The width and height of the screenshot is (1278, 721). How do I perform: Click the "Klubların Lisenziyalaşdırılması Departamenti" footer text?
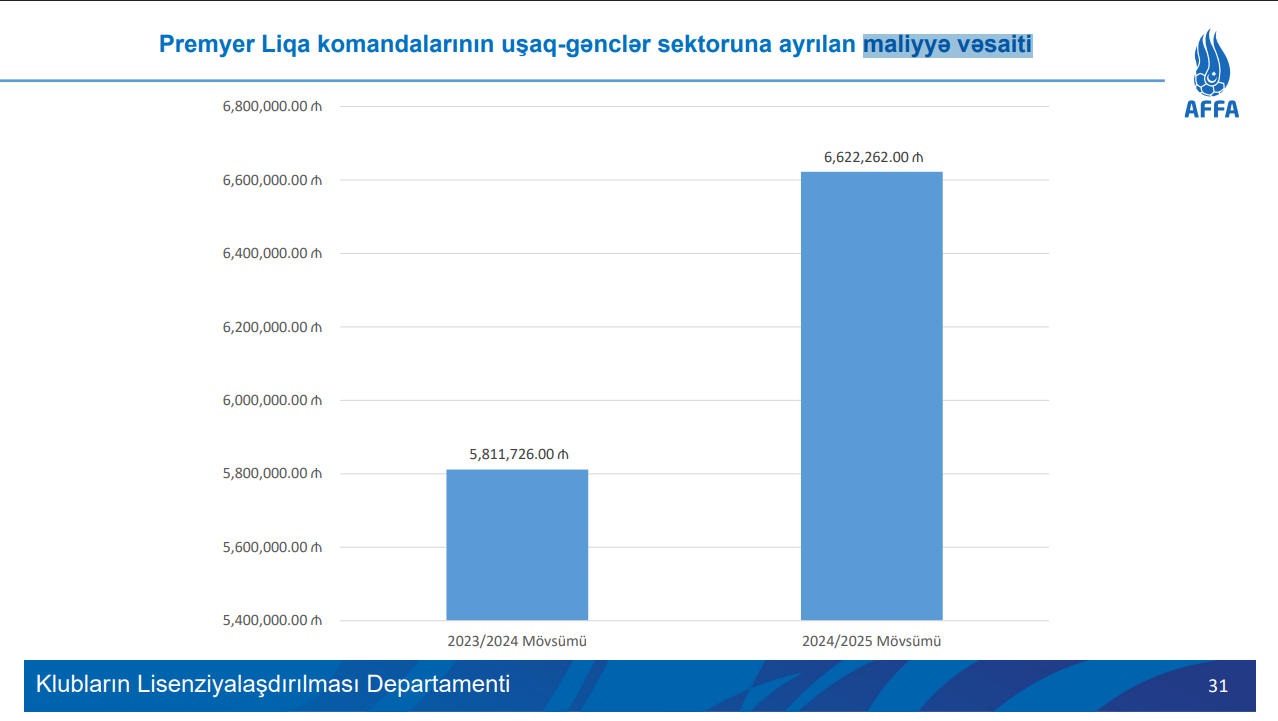[x=273, y=685]
